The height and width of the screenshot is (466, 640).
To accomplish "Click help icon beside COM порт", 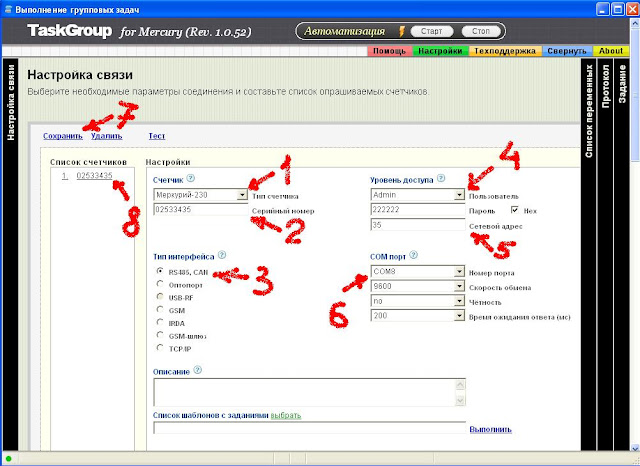I will click(413, 255).
